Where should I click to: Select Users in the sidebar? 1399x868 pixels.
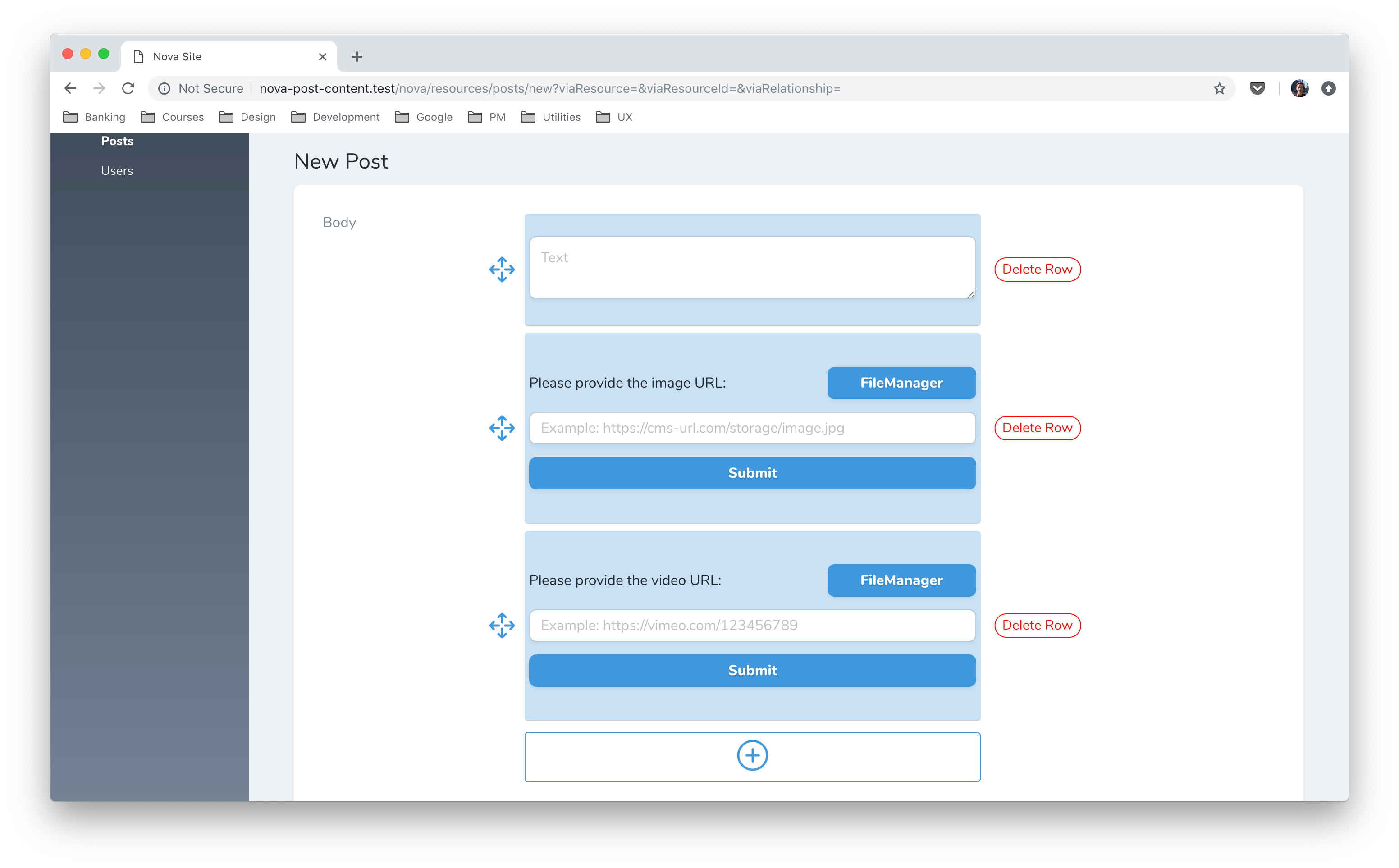(117, 170)
